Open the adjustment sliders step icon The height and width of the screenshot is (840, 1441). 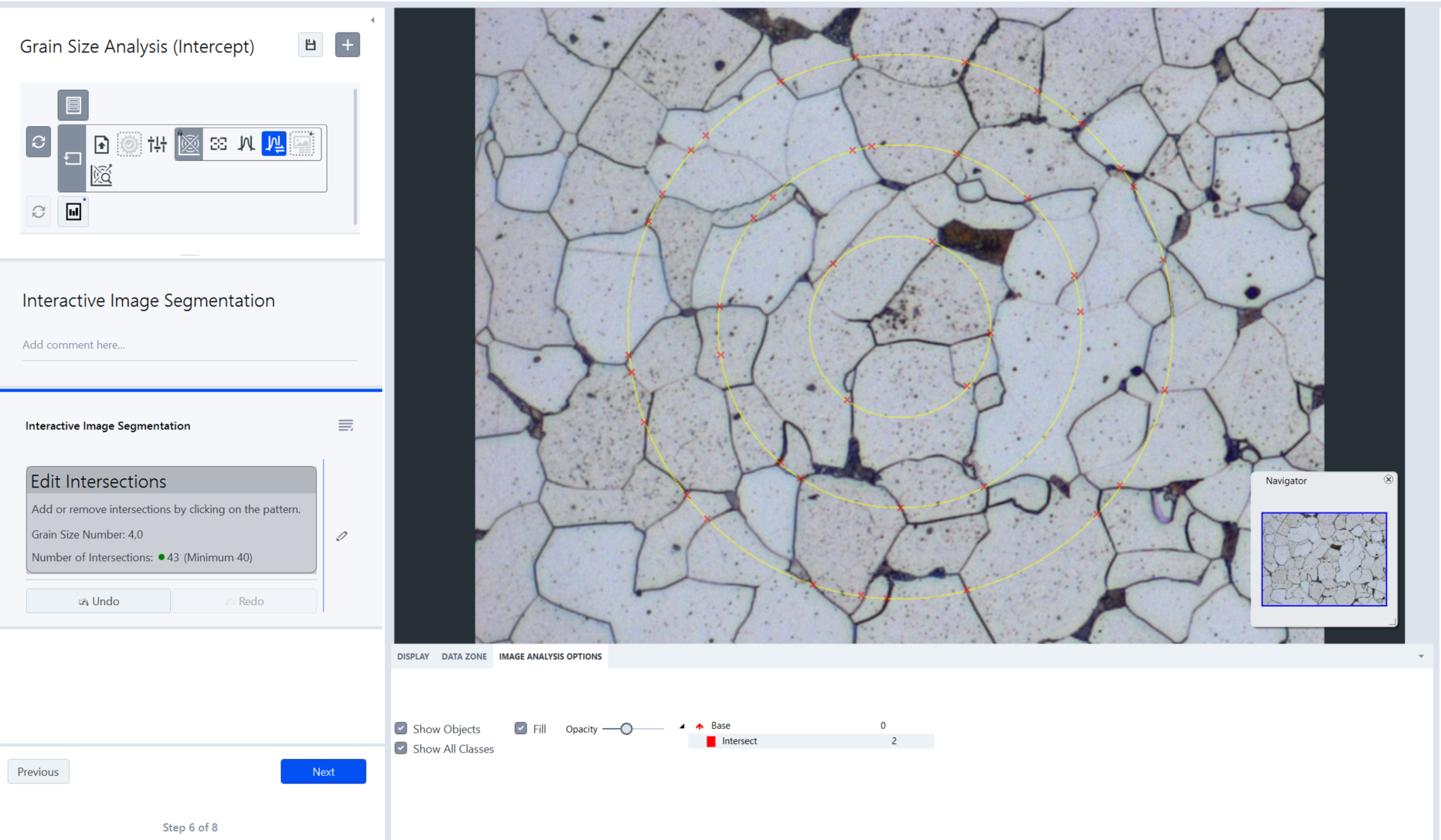(157, 143)
